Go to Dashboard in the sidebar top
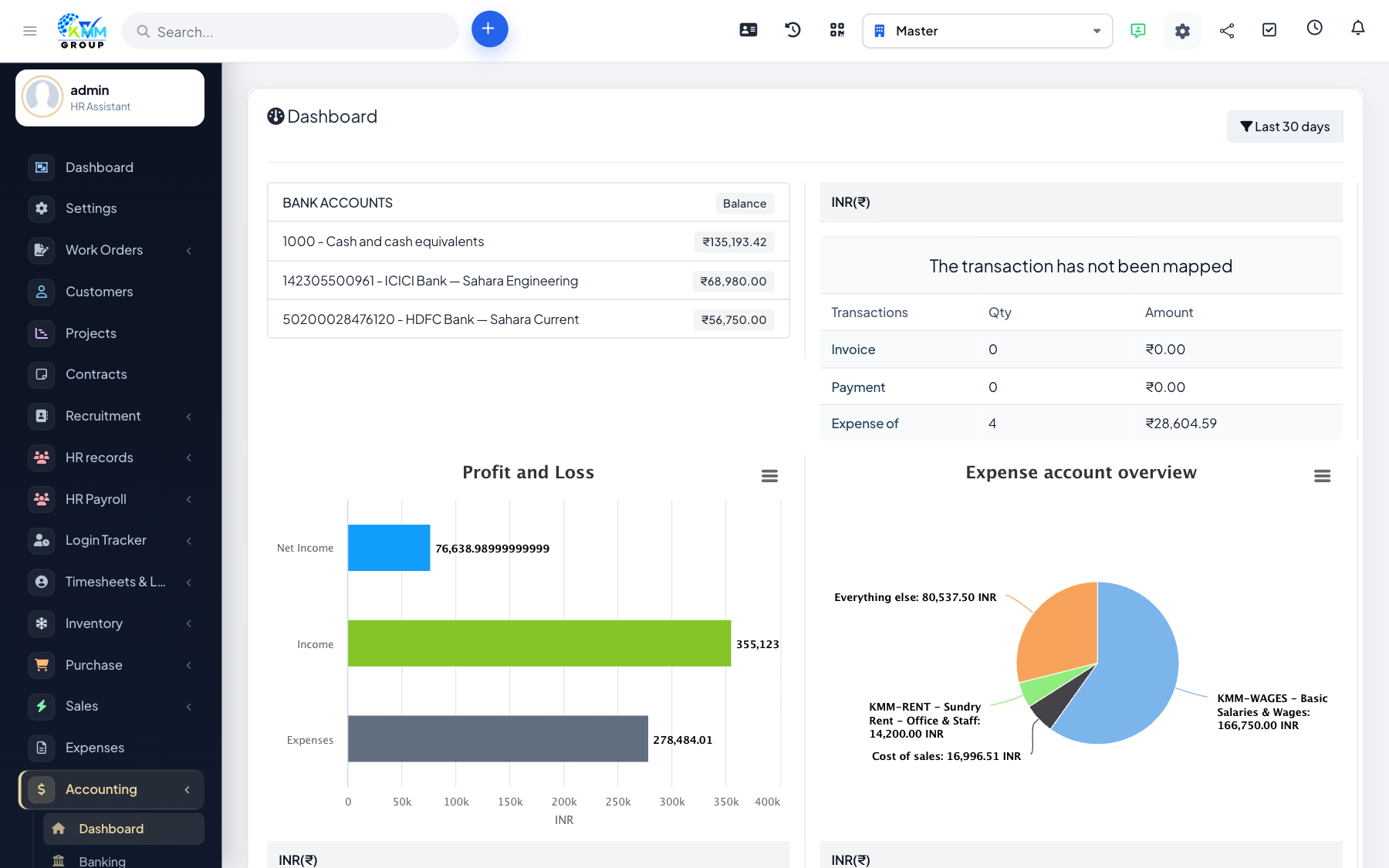Viewport: 1389px width, 868px height. point(110,167)
